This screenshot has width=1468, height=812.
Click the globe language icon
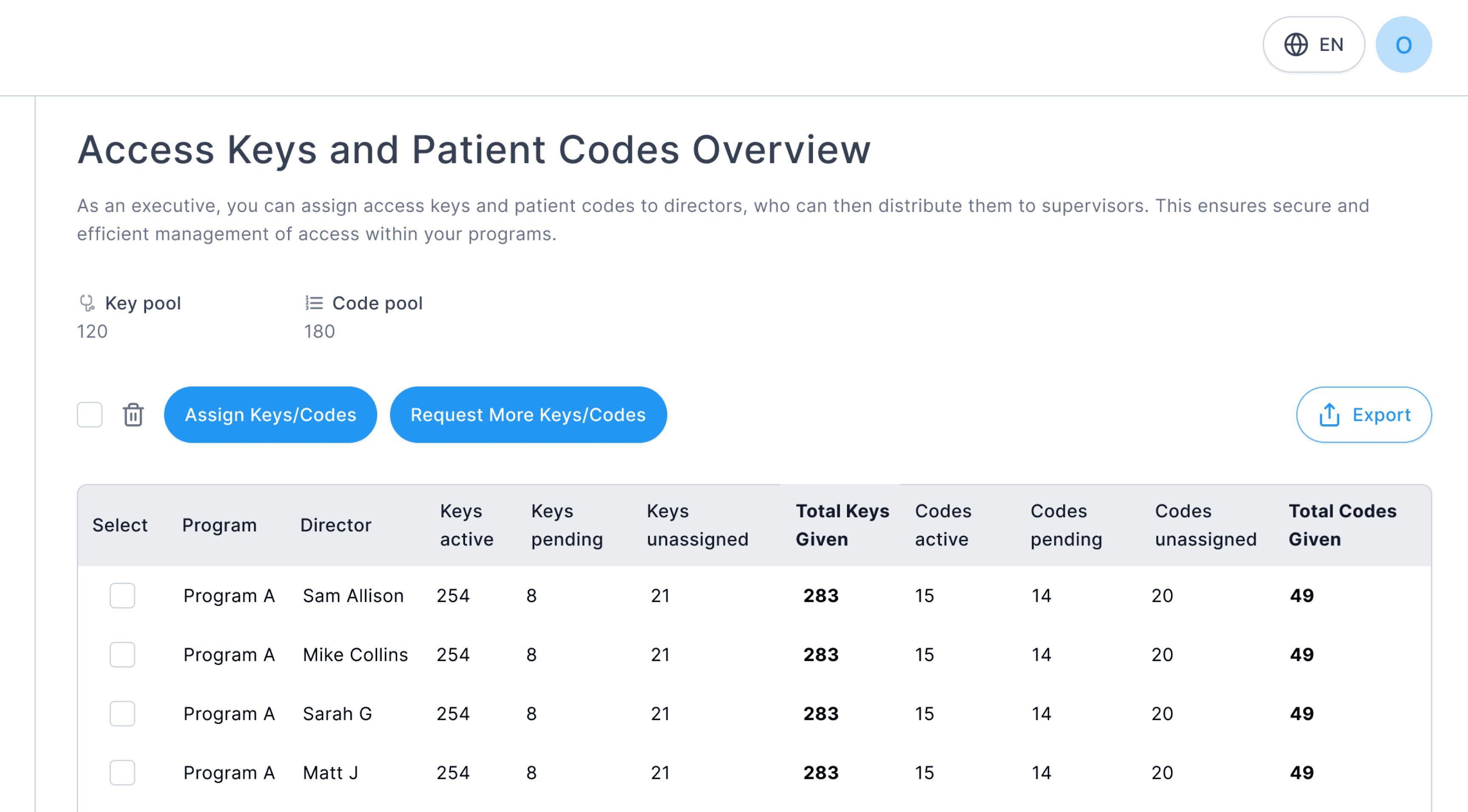[1295, 45]
